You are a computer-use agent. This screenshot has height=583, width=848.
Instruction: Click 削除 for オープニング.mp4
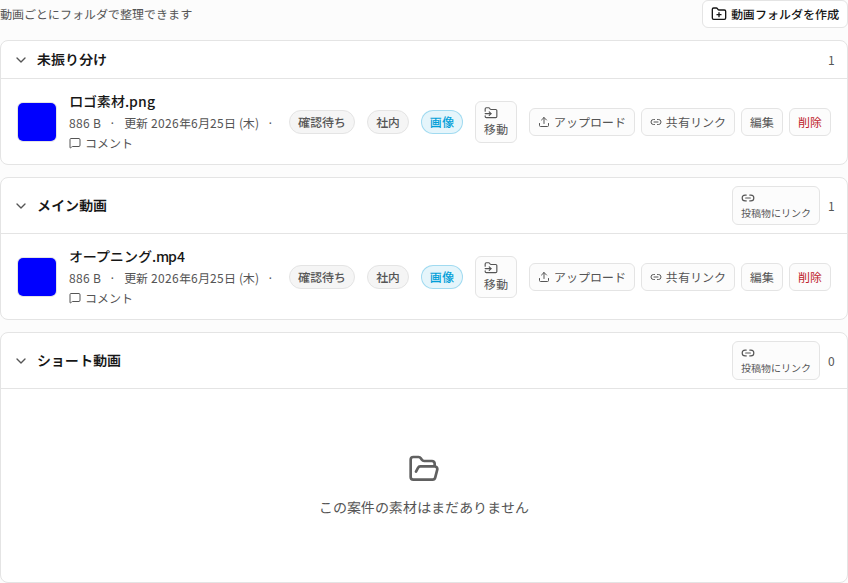pyautogui.click(x=810, y=277)
